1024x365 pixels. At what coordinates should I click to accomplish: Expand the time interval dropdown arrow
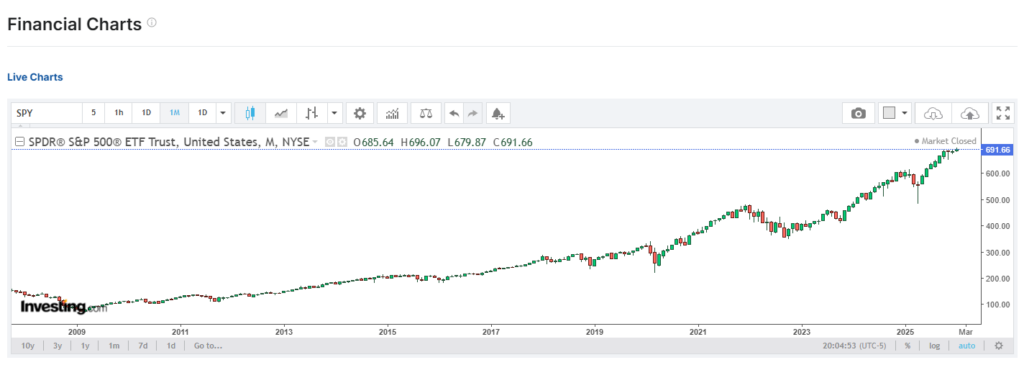pos(223,113)
